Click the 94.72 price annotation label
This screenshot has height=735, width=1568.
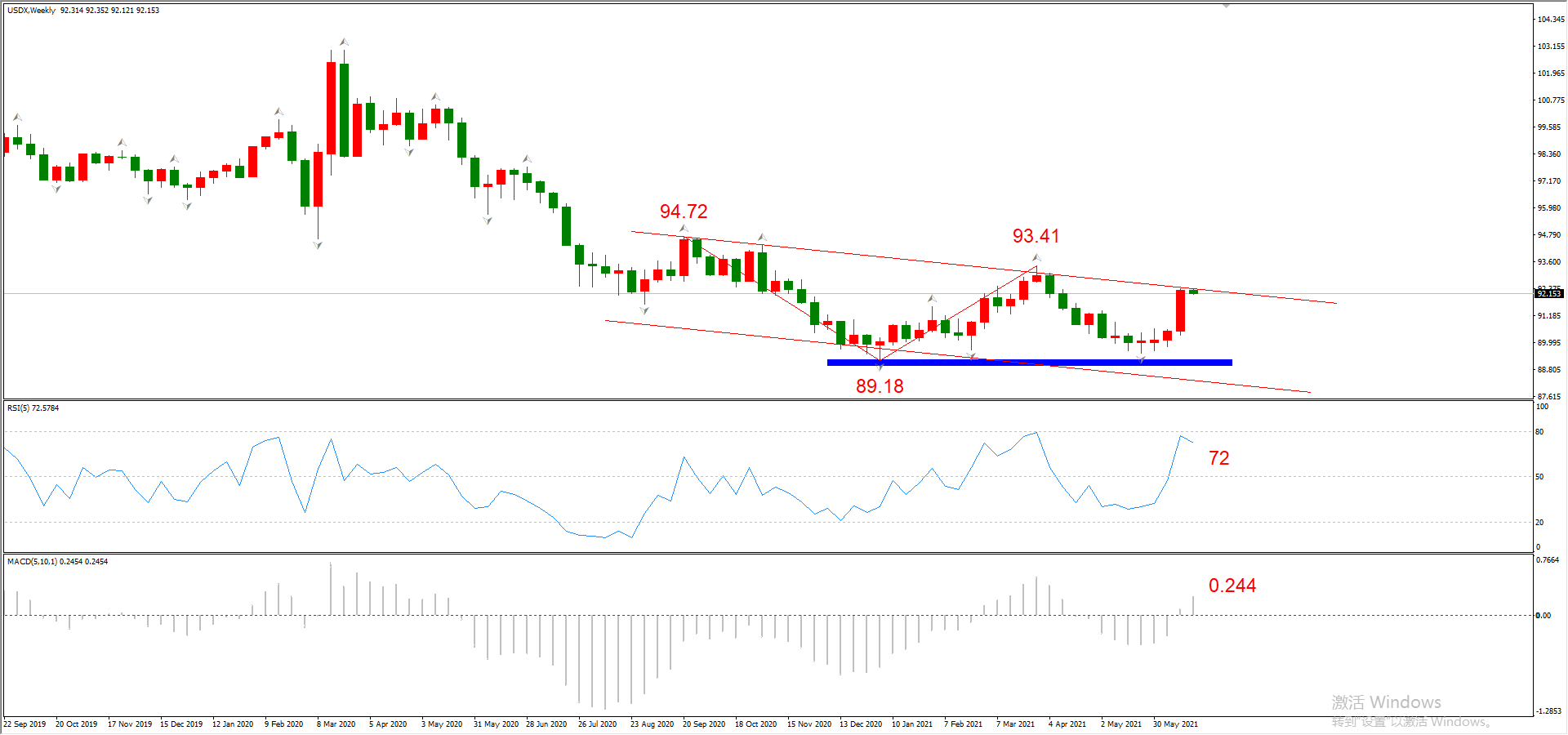tap(684, 212)
